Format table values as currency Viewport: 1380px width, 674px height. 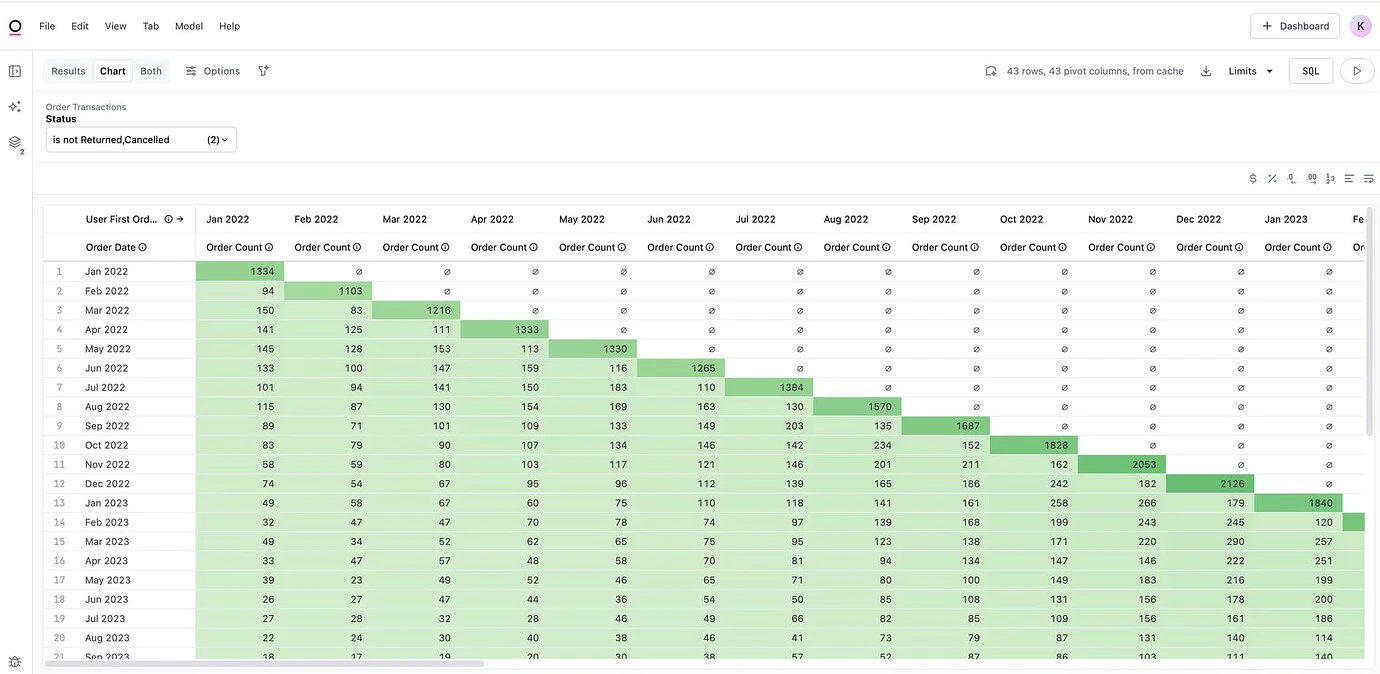coord(1253,177)
